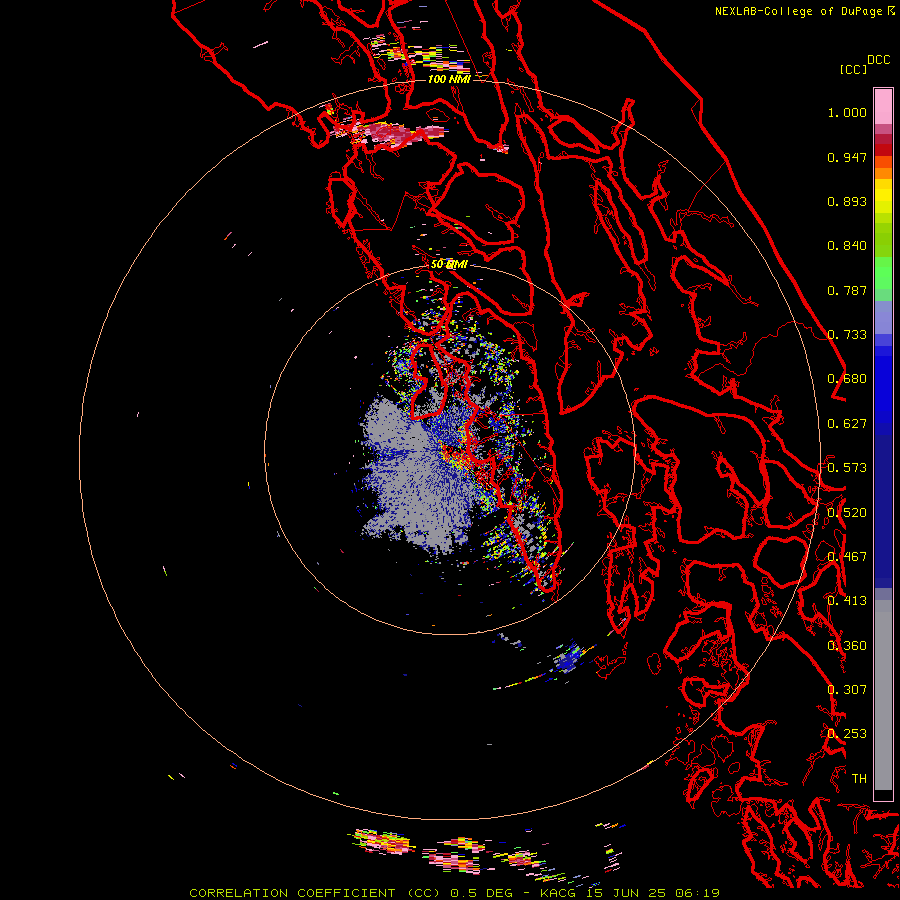Viewport: 900px width, 900px height.
Task: Pick the black TH segment at legend bottom
Action: tap(883, 795)
